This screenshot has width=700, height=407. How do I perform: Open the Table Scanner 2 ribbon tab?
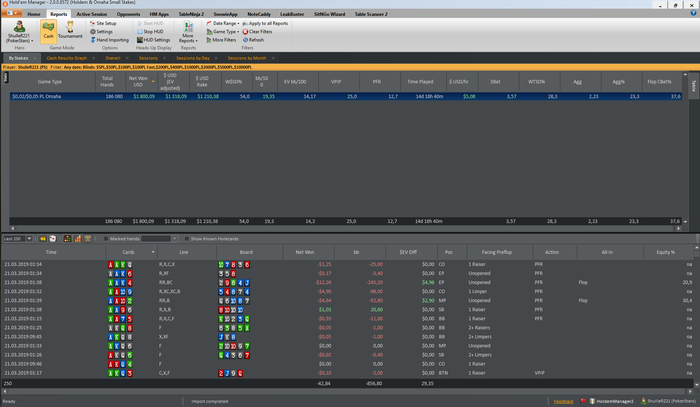pyautogui.click(x=371, y=14)
